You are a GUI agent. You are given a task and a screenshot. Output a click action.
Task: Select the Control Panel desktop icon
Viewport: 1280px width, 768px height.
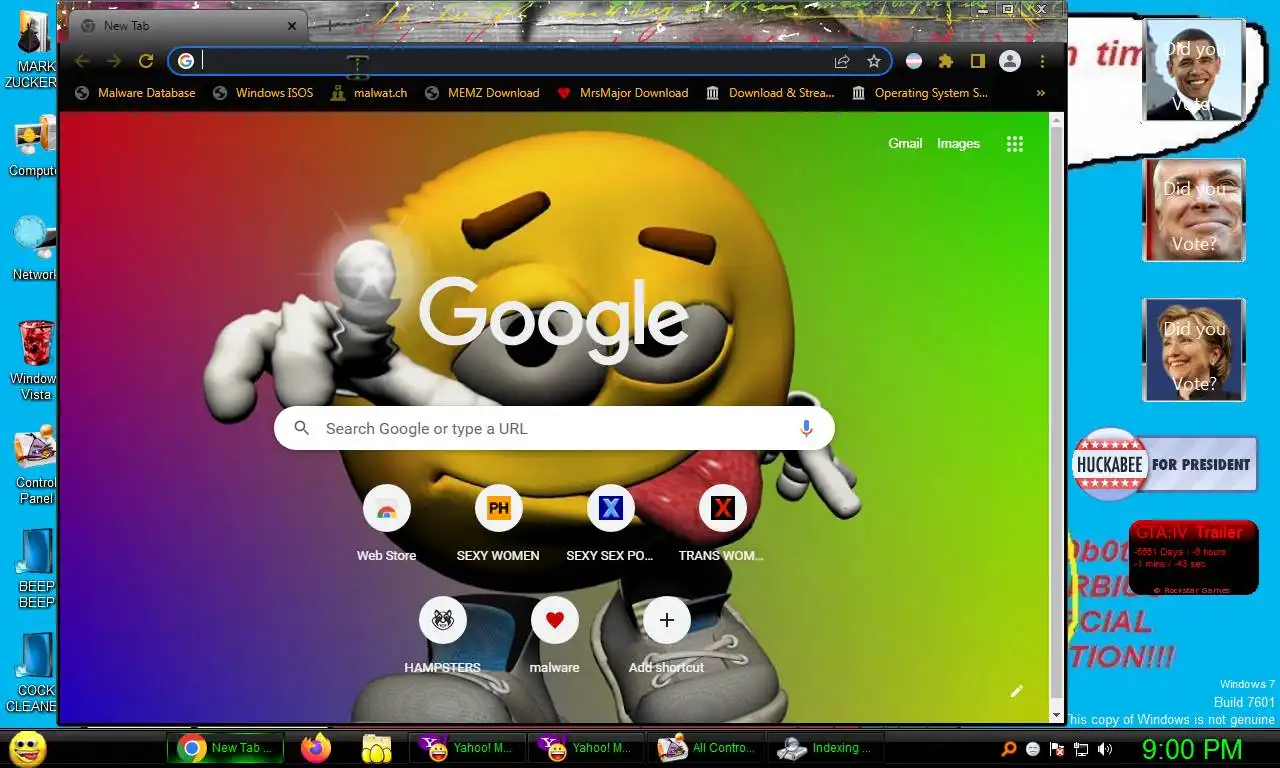[x=36, y=466]
